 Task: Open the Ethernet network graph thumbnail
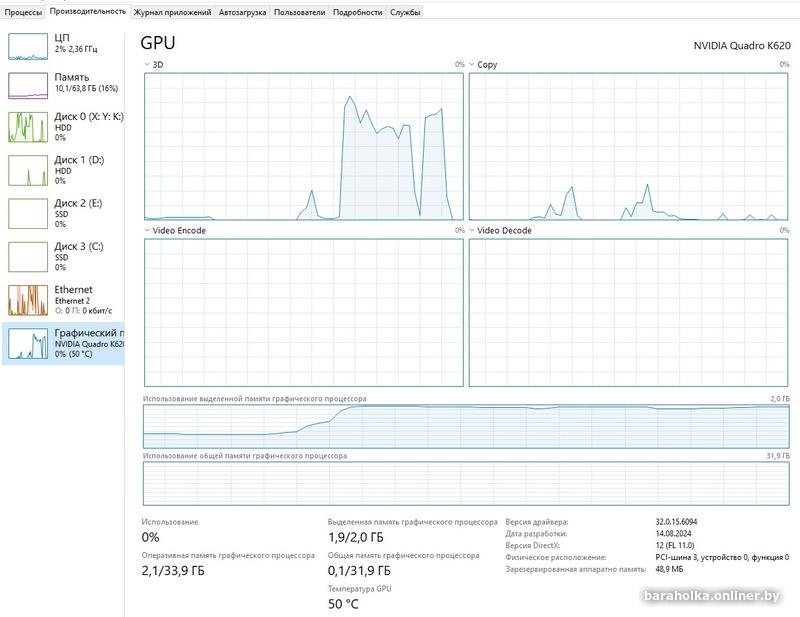pos(28,300)
